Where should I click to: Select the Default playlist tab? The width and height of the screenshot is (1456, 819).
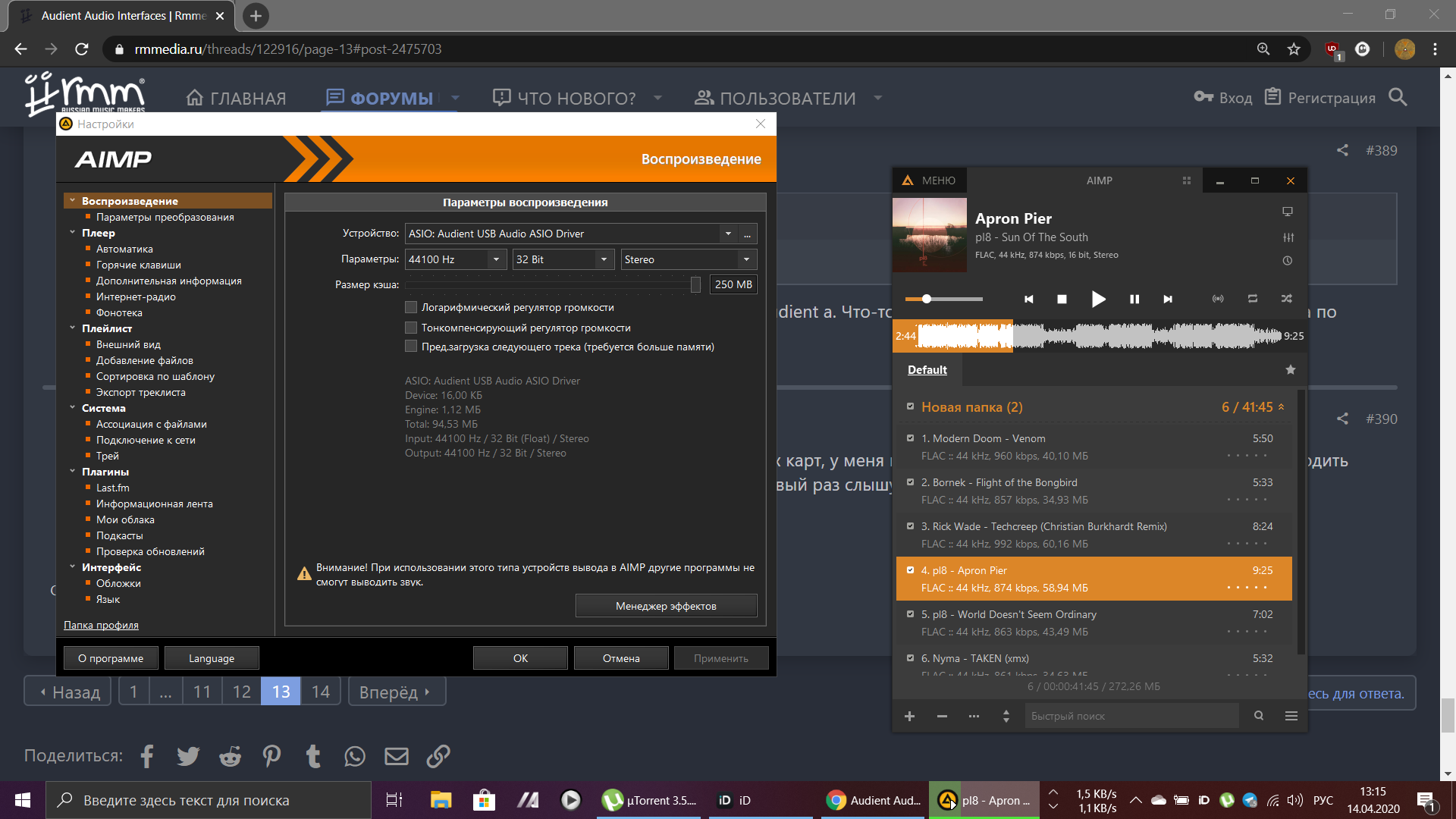(x=927, y=370)
